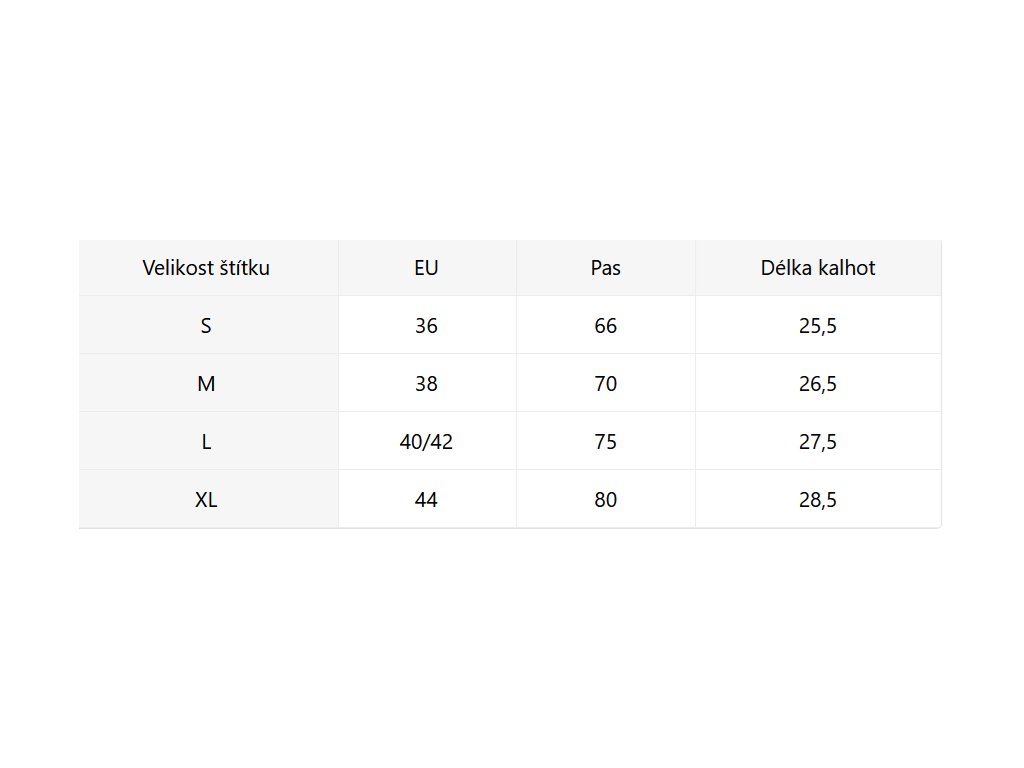Click waist value 66 cell
Image resolution: width=1024 pixels, height=768 pixels.
point(605,326)
